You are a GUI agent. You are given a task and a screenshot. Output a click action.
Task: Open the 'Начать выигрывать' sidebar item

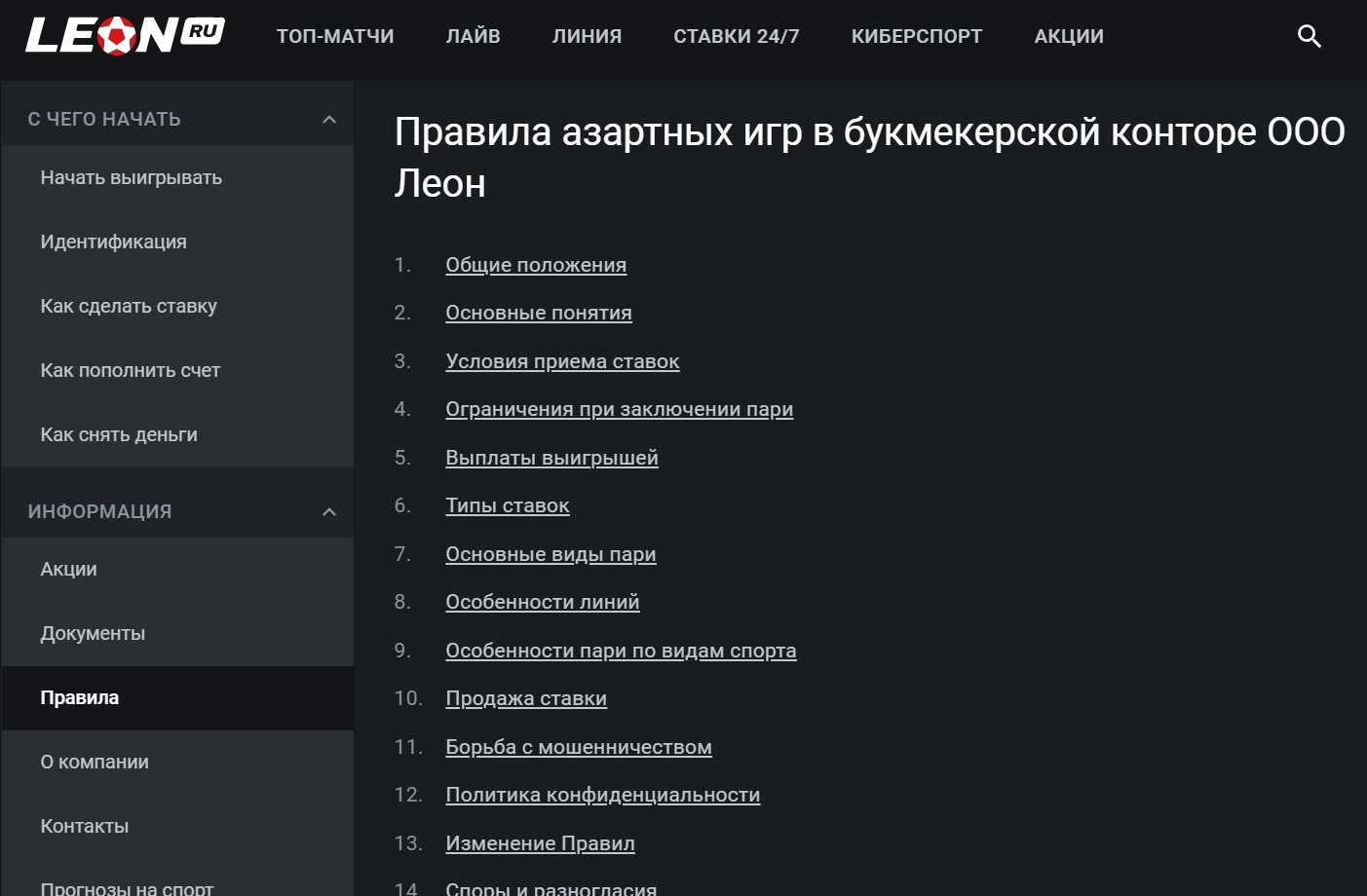pos(177,177)
